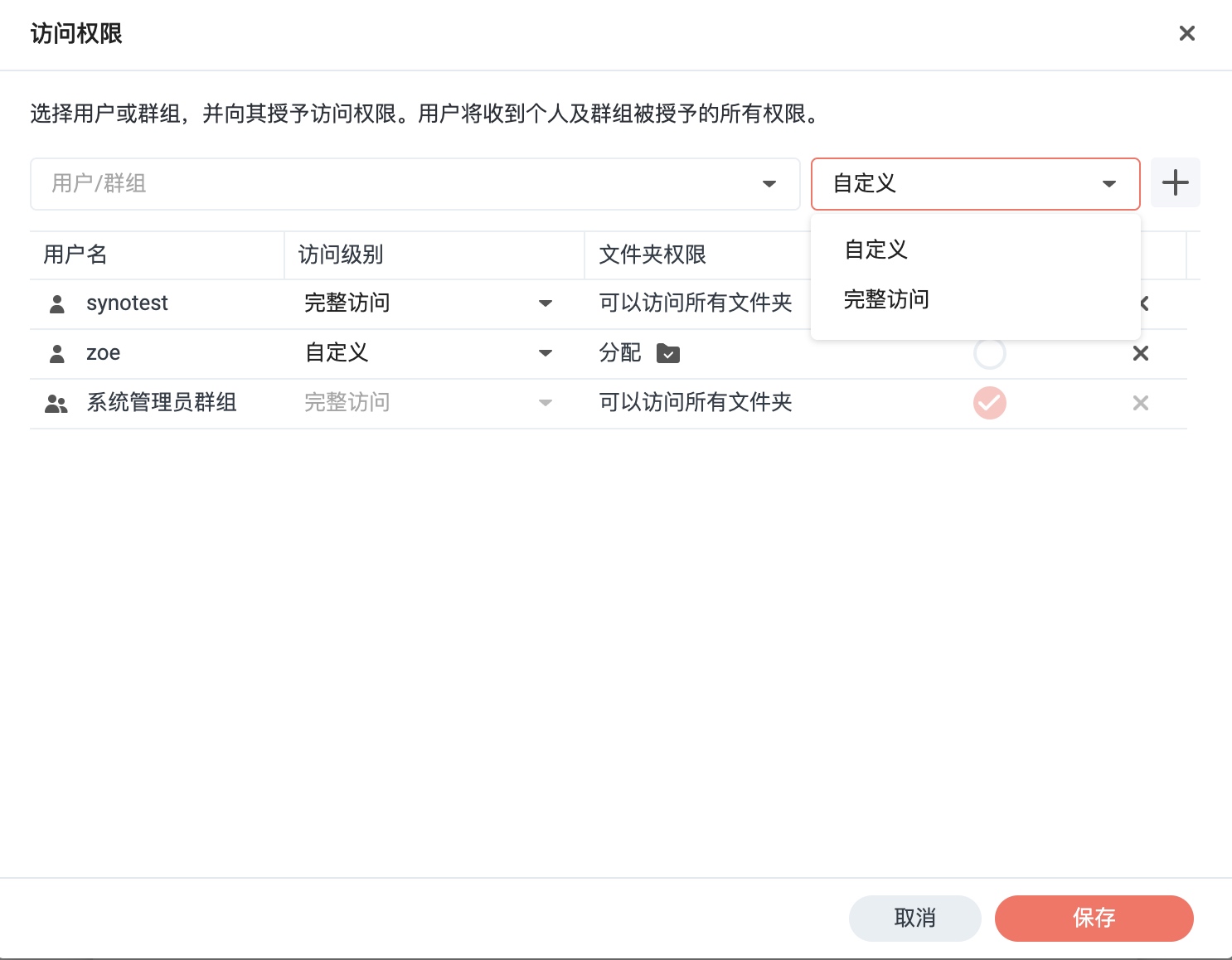Viewport: 1232px width, 960px height.
Task: Remove synotest with the X icon
Action: [x=1145, y=303]
